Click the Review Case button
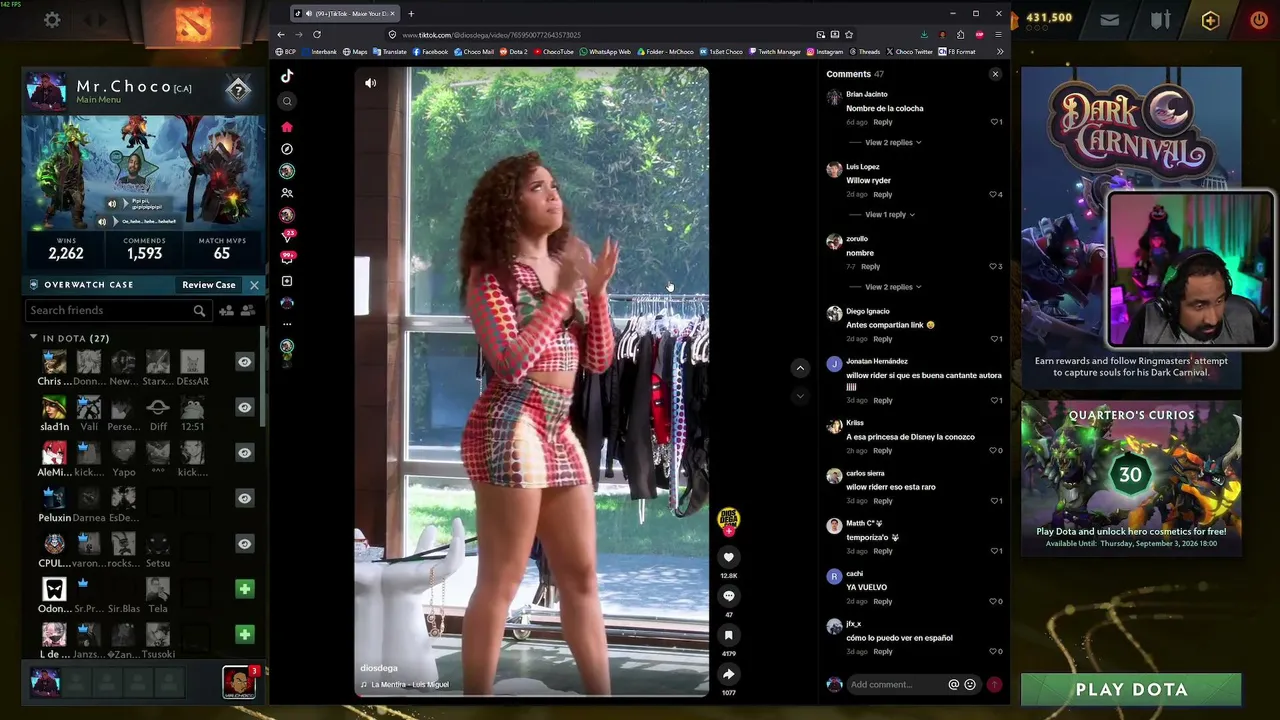The width and height of the screenshot is (1280, 720). (x=209, y=285)
